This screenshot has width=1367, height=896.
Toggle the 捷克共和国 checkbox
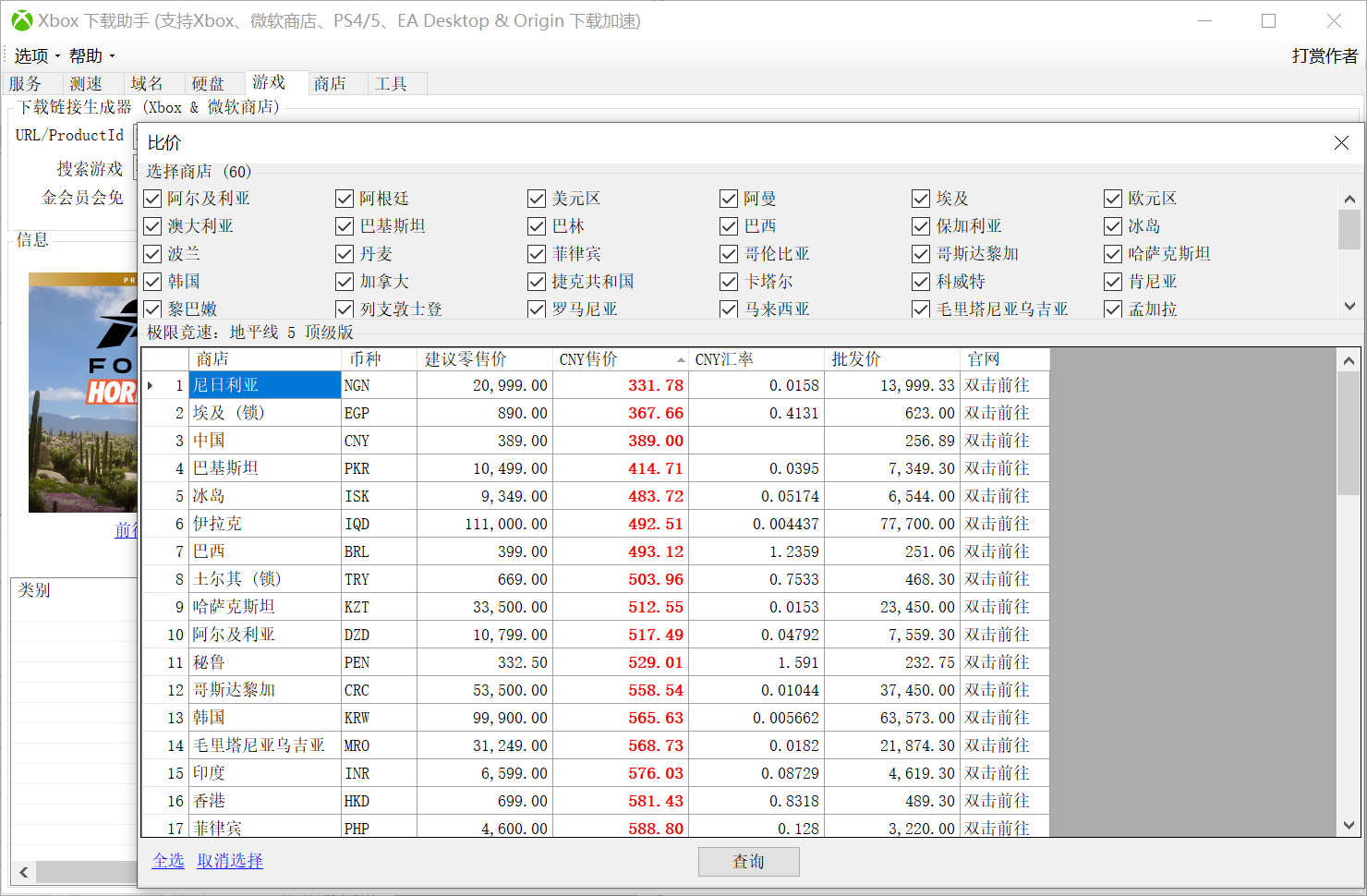click(x=537, y=282)
